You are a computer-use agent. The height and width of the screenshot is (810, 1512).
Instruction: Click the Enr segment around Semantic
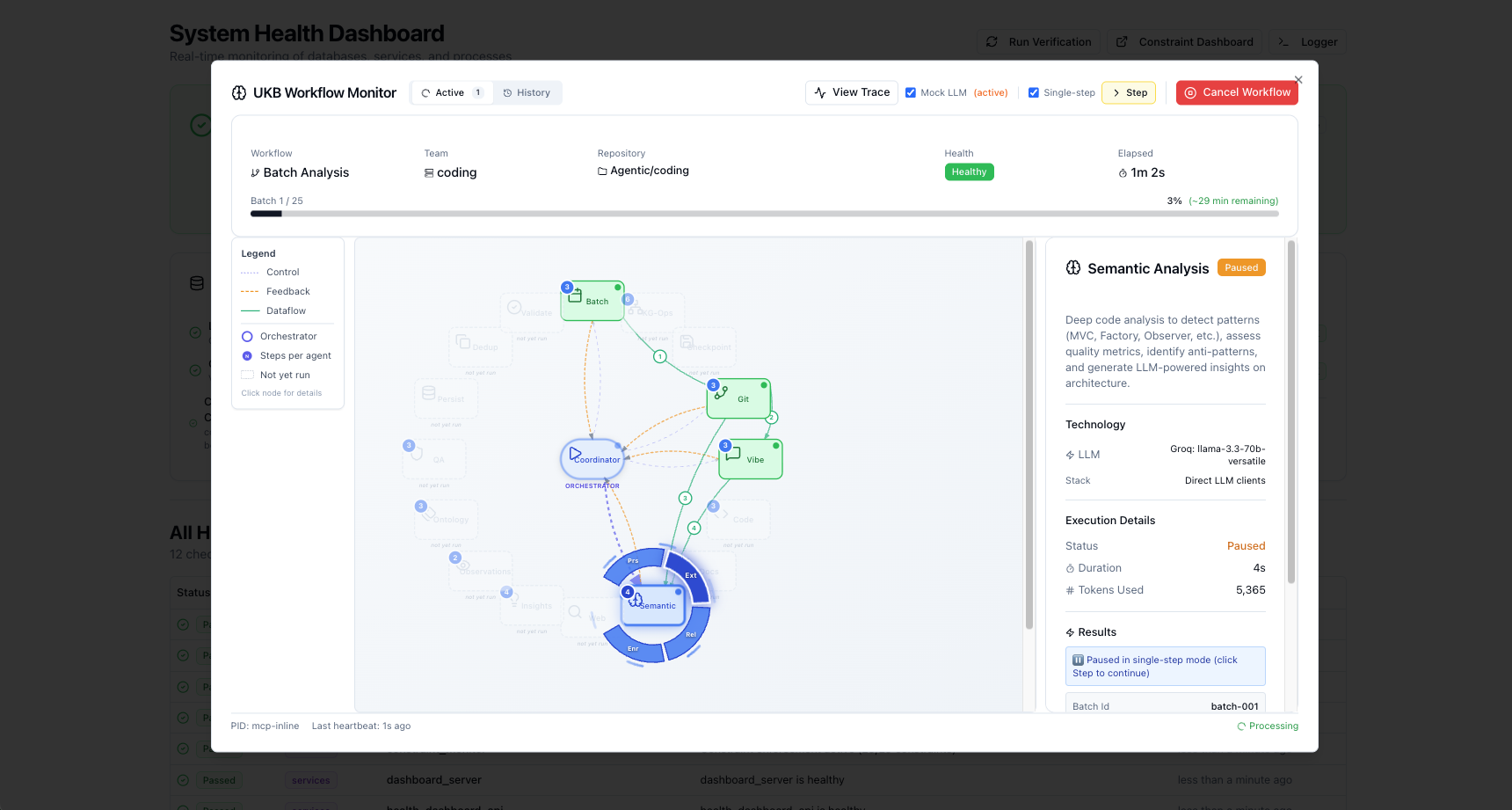click(635, 648)
